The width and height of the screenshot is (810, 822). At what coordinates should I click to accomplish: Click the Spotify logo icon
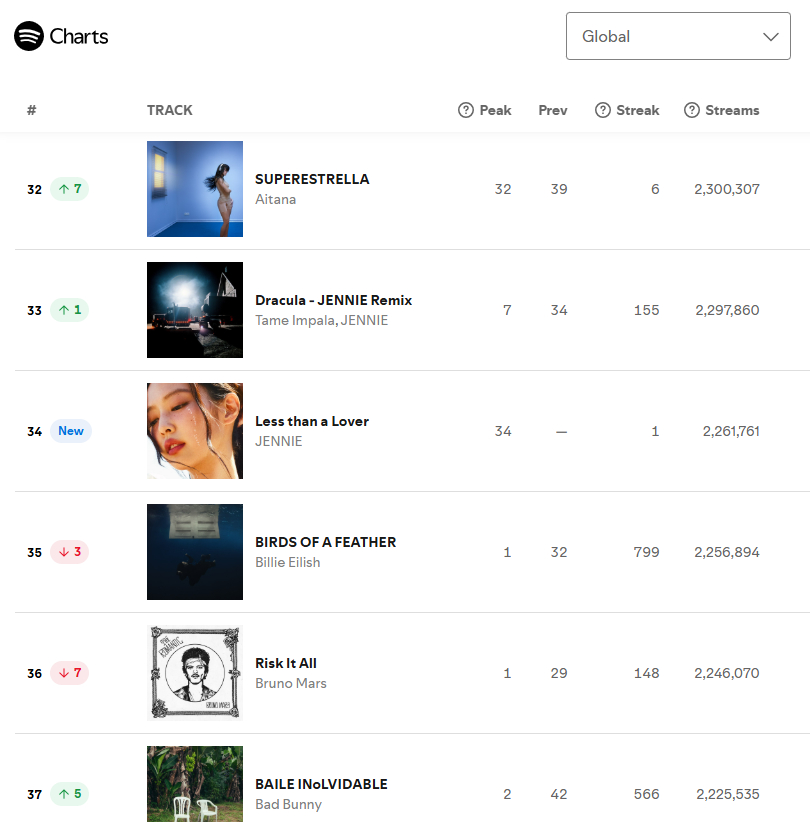29,36
